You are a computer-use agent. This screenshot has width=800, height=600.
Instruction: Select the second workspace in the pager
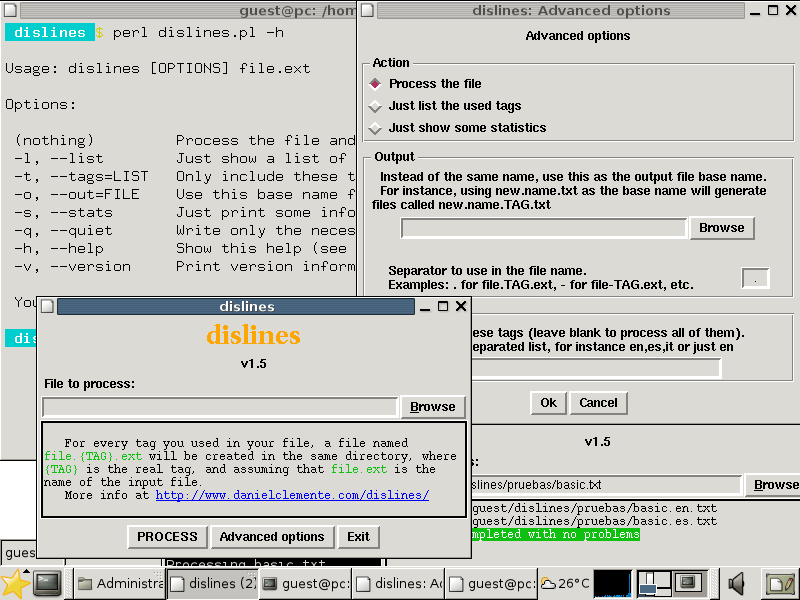689,584
